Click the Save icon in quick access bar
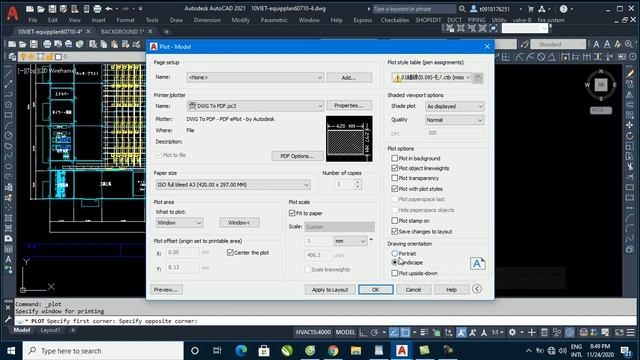The image size is (640, 360). coord(52,9)
